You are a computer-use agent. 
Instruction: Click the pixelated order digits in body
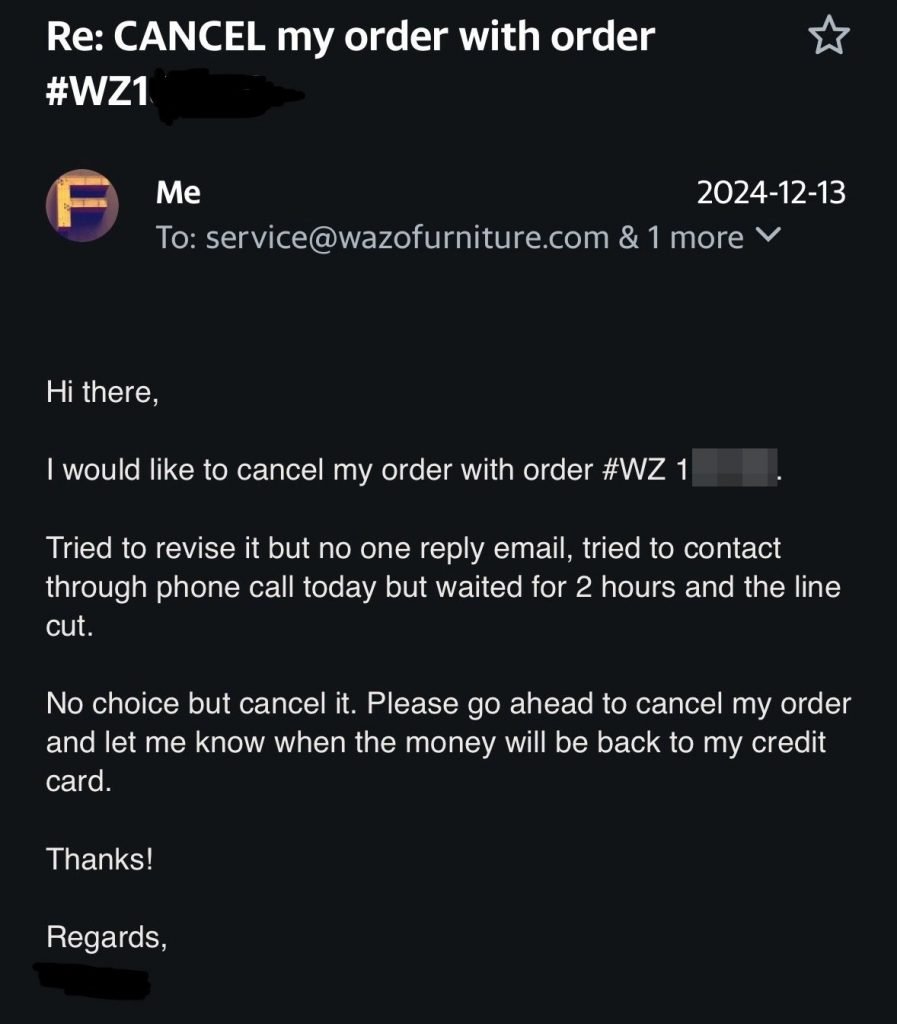[734, 468]
